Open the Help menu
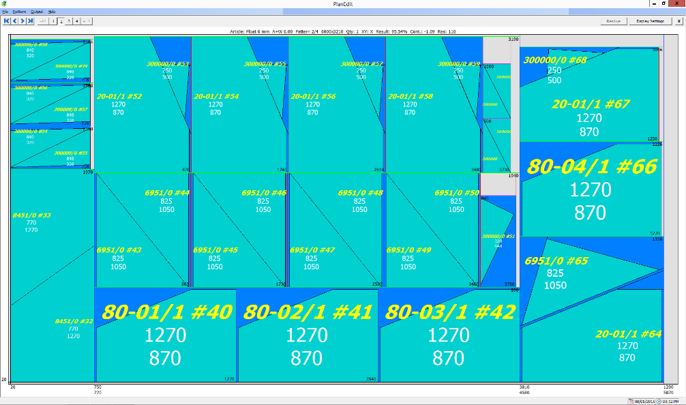686x405 pixels. point(52,12)
